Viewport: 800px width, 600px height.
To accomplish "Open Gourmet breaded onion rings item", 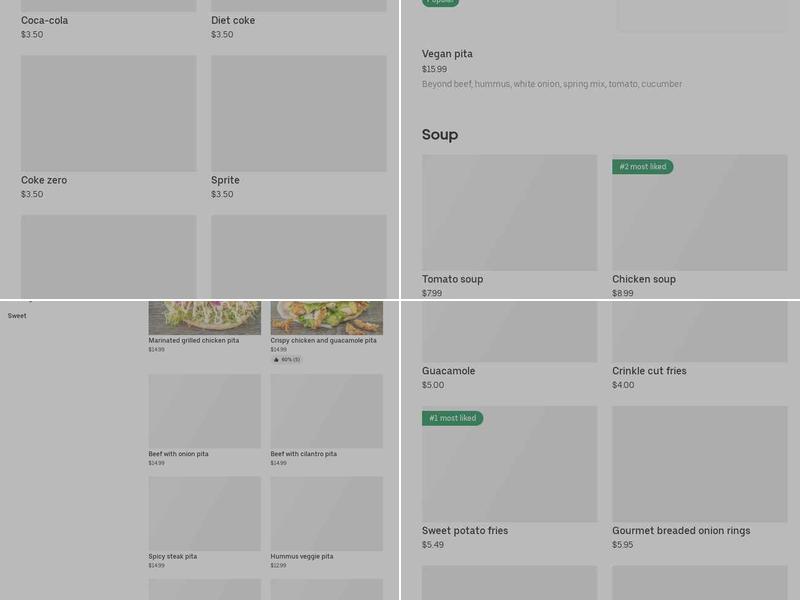I will tap(681, 531).
